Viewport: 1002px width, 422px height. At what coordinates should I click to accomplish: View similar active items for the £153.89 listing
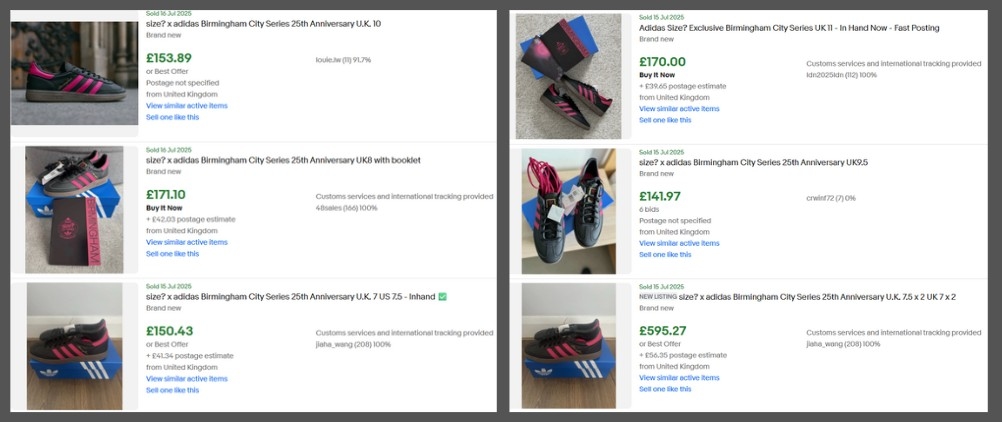click(x=186, y=105)
